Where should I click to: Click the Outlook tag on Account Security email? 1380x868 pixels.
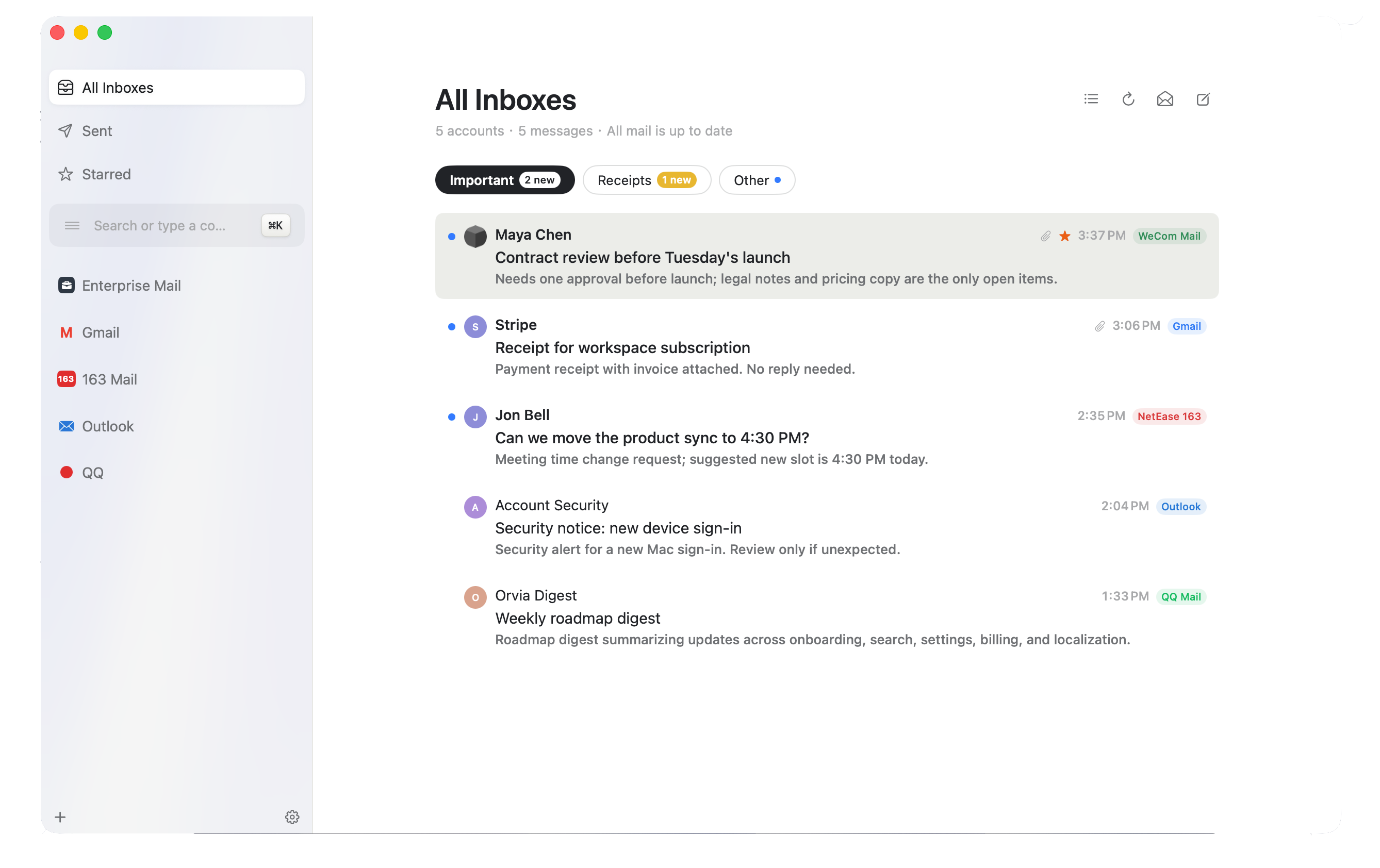click(x=1180, y=507)
